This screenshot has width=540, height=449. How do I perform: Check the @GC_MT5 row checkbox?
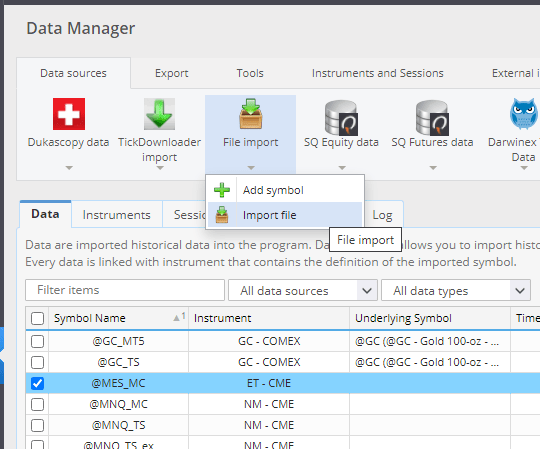click(37, 342)
